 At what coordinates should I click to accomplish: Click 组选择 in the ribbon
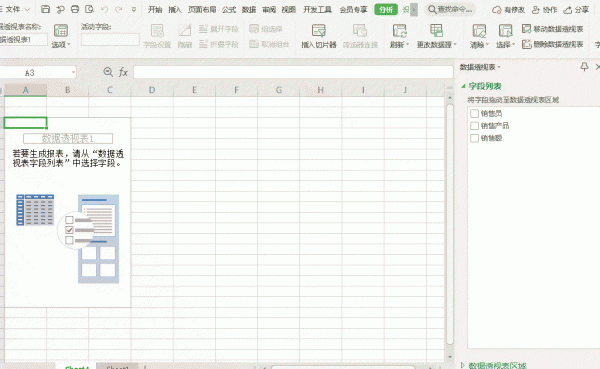pyautogui.click(x=266, y=29)
